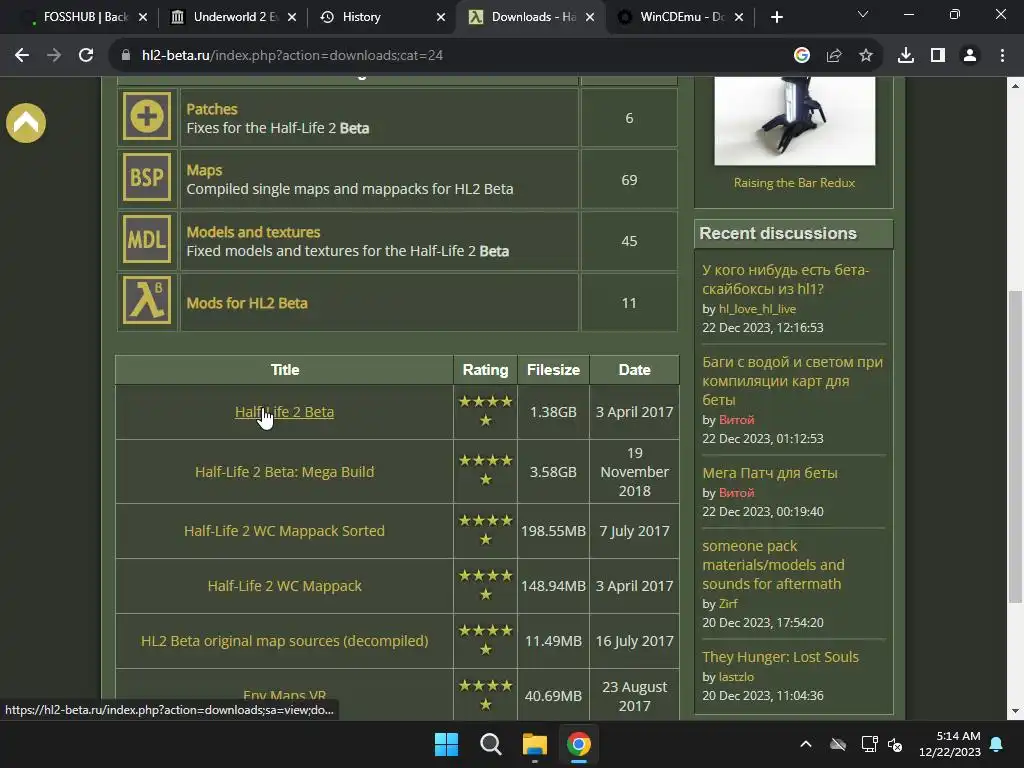Open the Chrome three-dot menu
Viewport: 1024px width, 768px height.
coord(1002,56)
